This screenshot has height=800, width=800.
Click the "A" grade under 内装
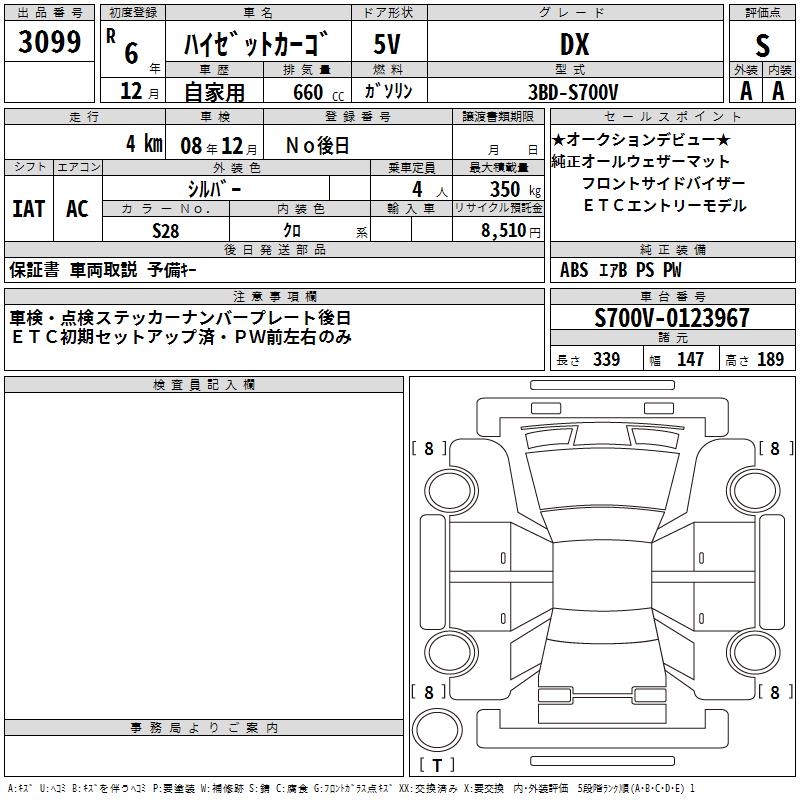tap(778, 91)
